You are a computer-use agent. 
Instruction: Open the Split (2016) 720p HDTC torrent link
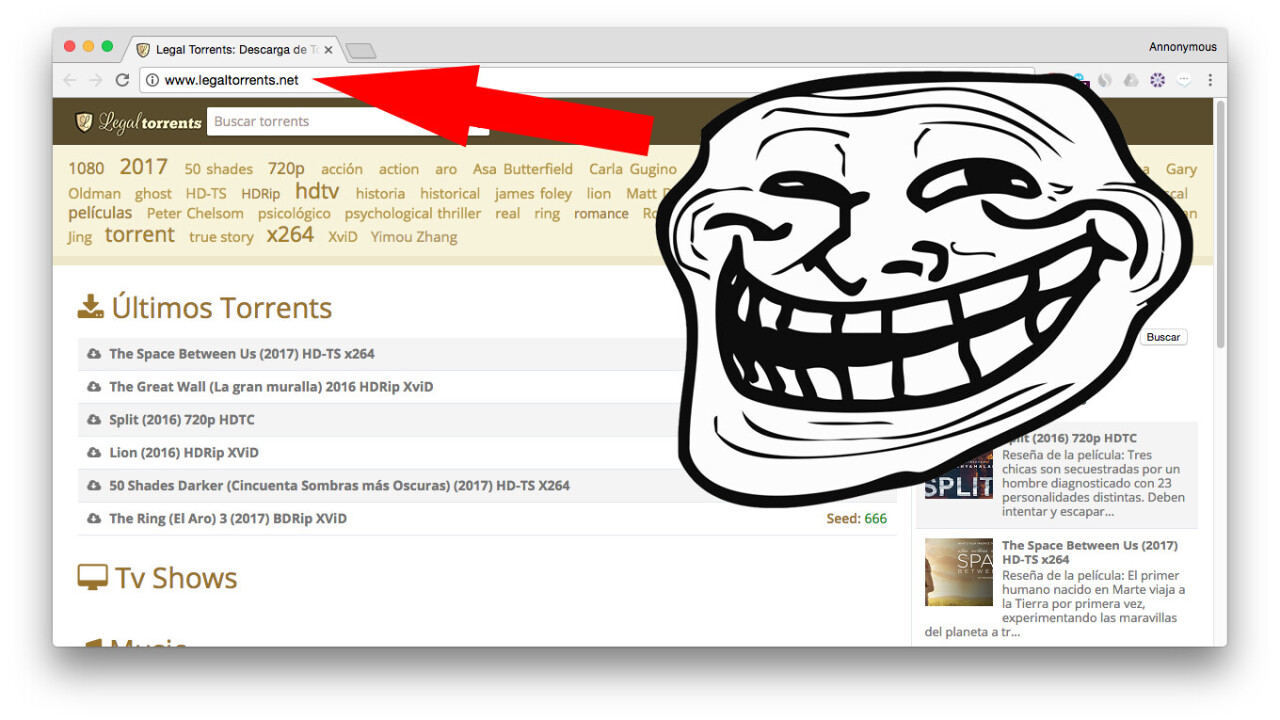tap(181, 420)
